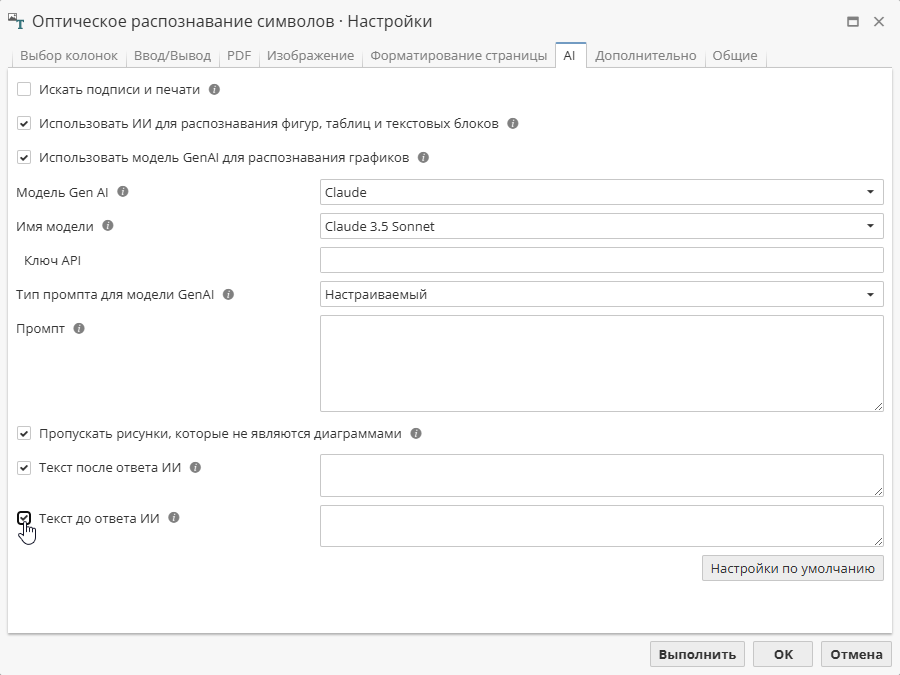Click info icon next to "Пропускать рисунки" option
The height and width of the screenshot is (675, 900).
[417, 432]
